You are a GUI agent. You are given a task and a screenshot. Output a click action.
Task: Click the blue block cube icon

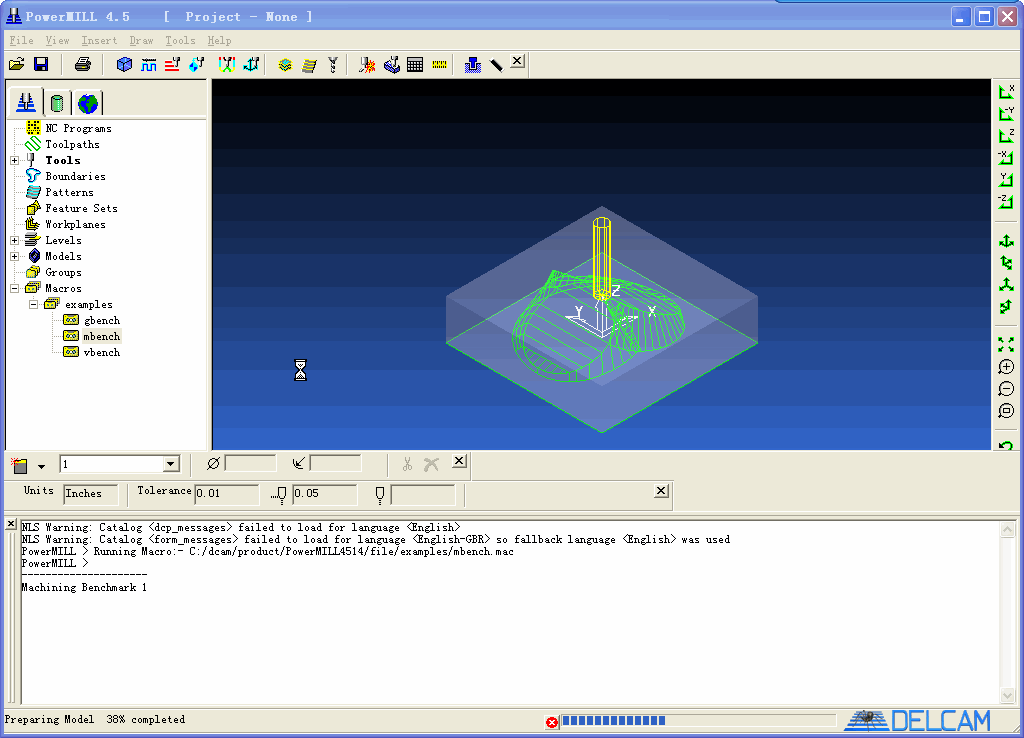pos(124,64)
